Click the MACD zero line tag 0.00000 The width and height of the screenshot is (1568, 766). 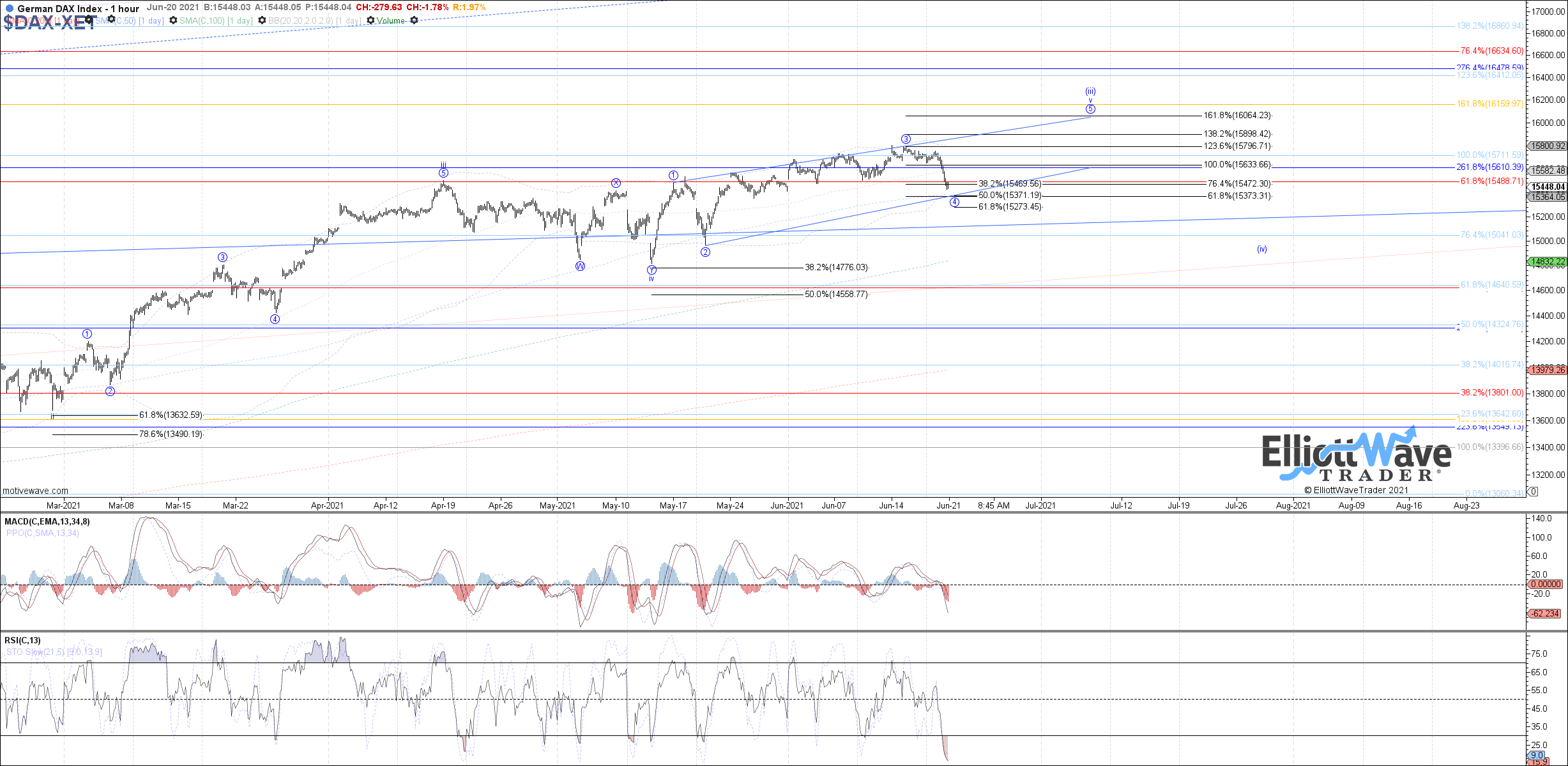tap(1546, 584)
